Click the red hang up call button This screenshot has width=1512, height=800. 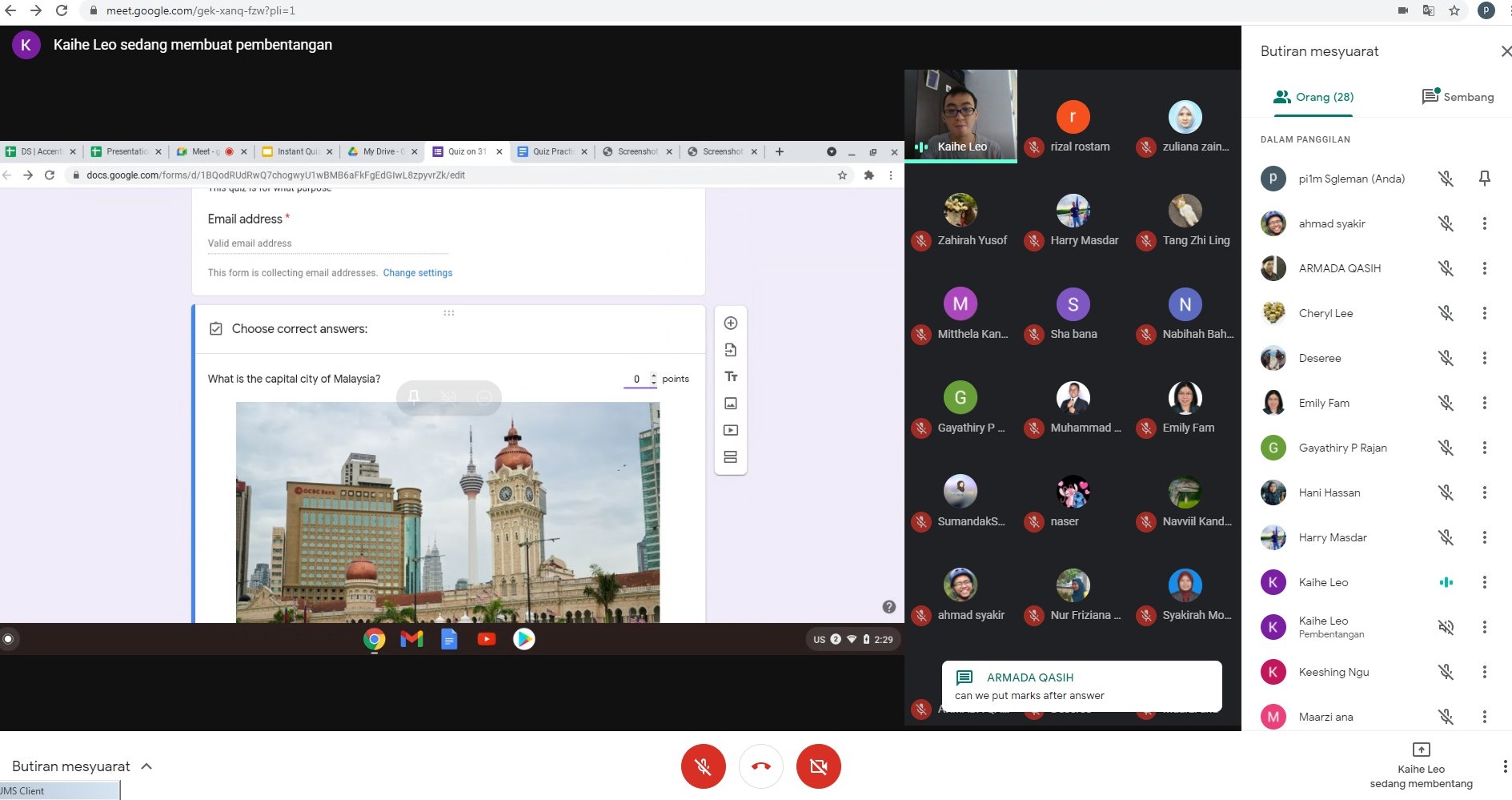(760, 766)
